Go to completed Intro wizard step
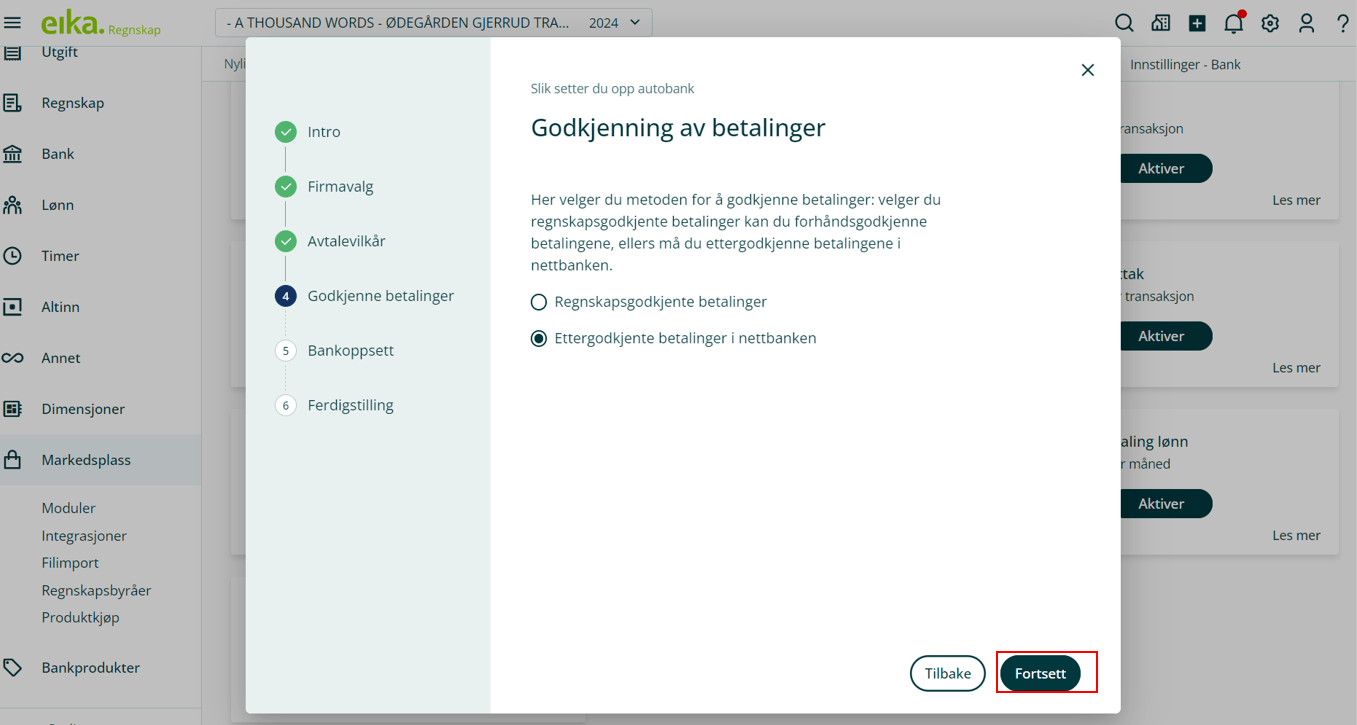 click(323, 132)
